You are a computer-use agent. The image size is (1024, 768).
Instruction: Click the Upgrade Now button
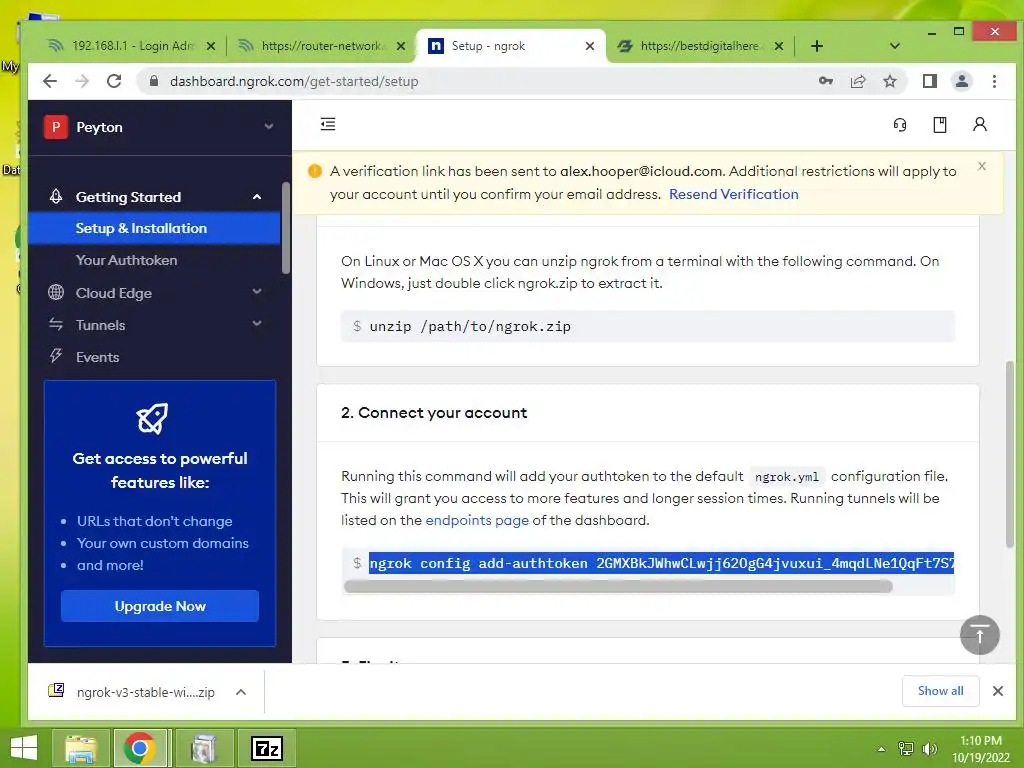pyautogui.click(x=160, y=606)
